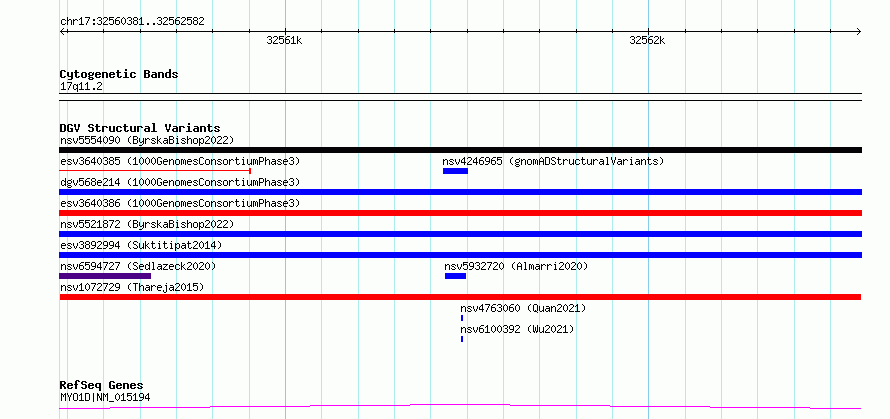Select the red nsv1072729 variant bar
Image resolution: width=890 pixels, height=419 pixels.
coord(460,297)
